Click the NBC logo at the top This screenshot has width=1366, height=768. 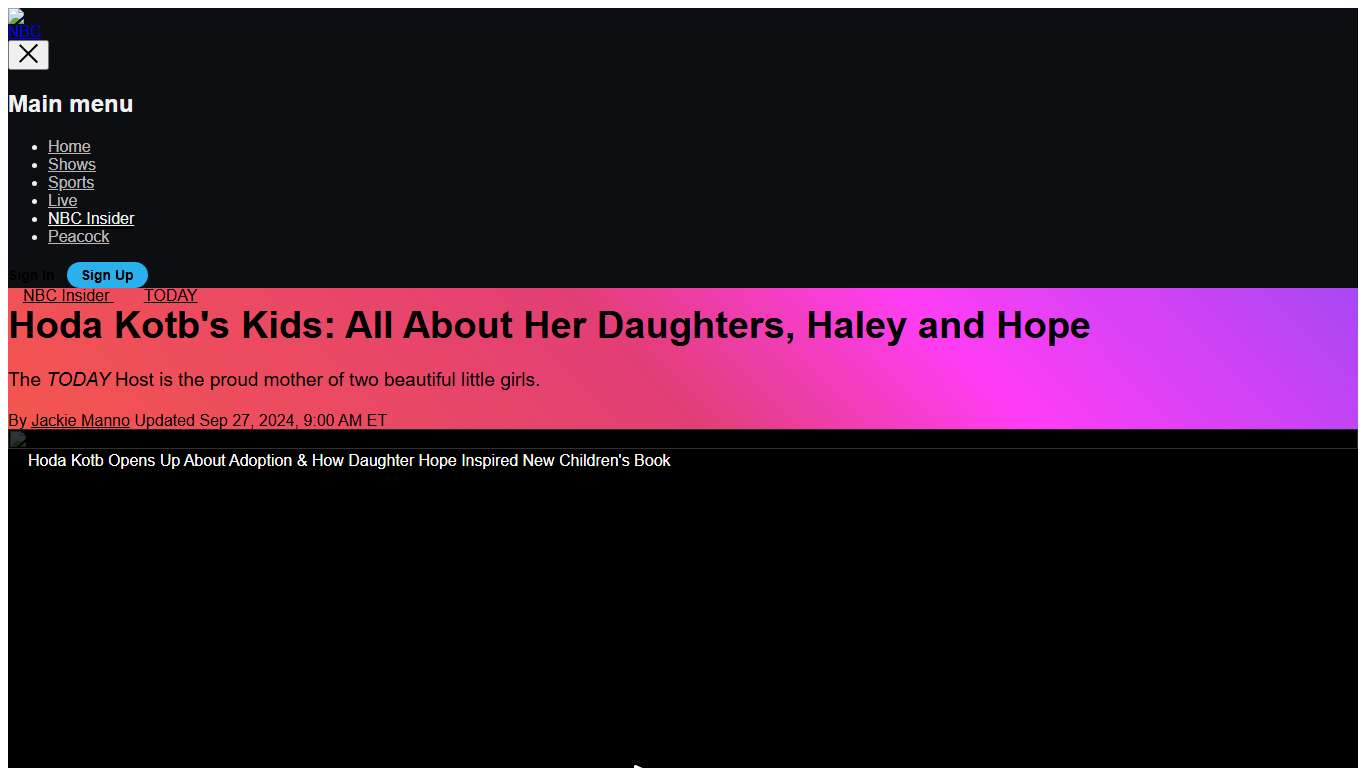23,24
